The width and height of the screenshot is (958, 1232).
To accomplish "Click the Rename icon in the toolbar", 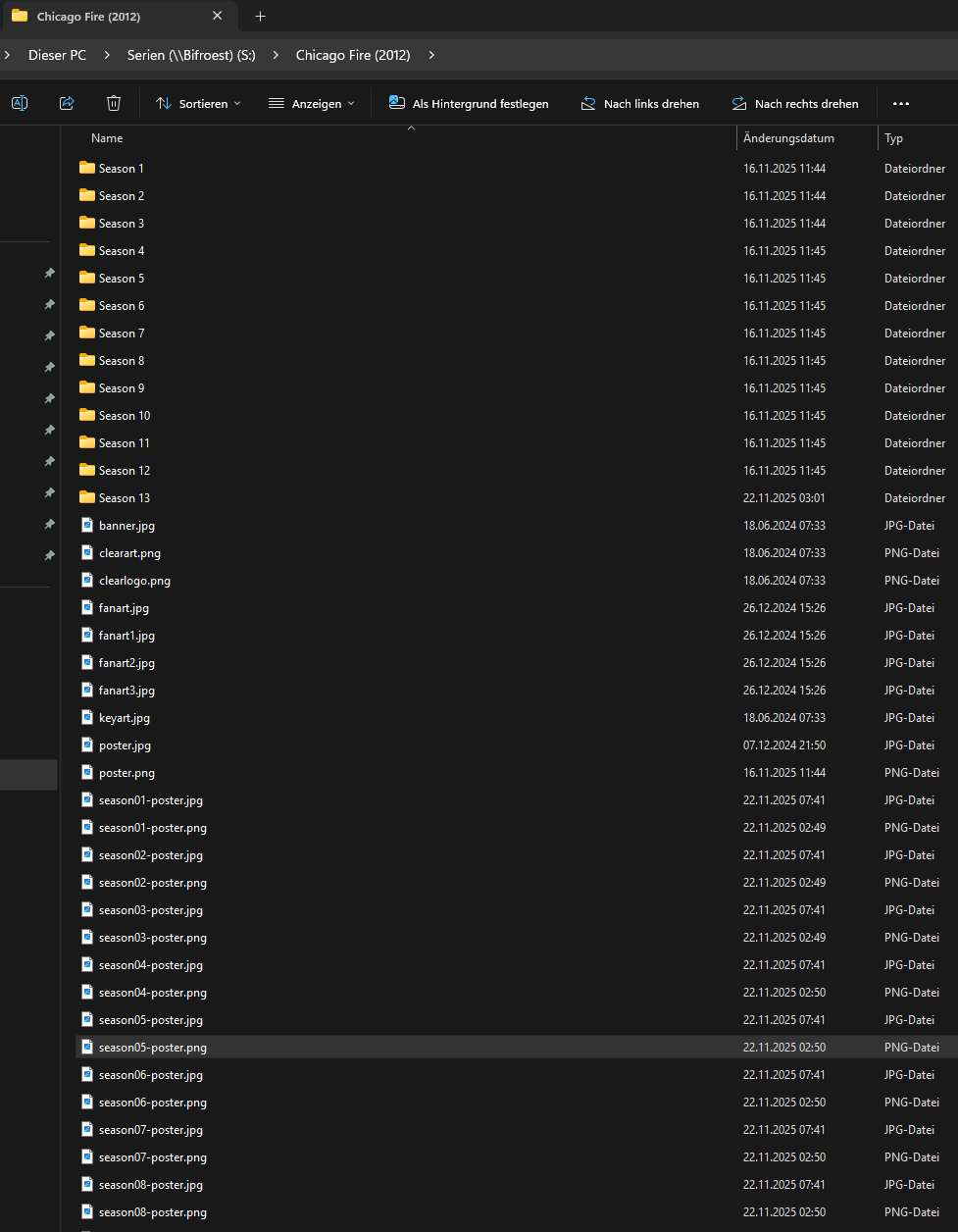I will click(x=20, y=103).
